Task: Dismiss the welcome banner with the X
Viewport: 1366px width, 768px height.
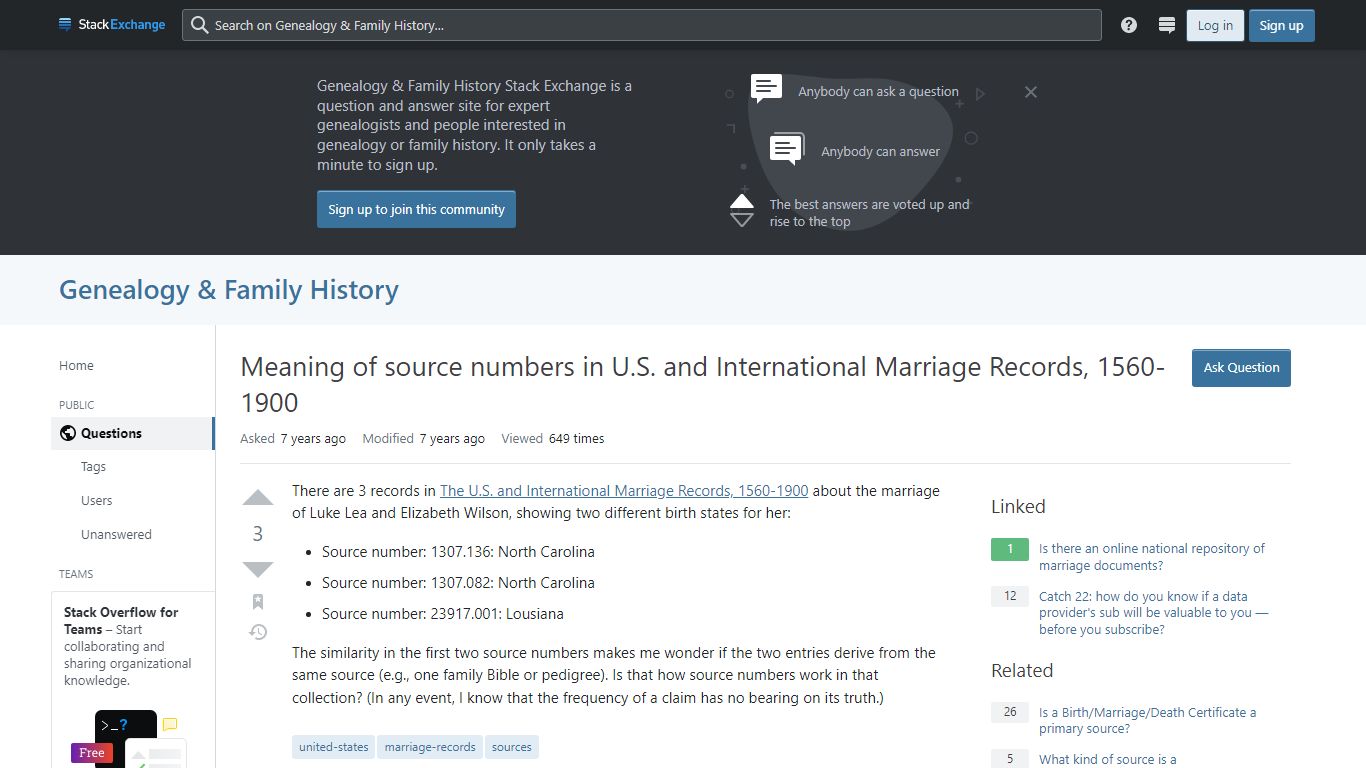Action: [x=1031, y=92]
